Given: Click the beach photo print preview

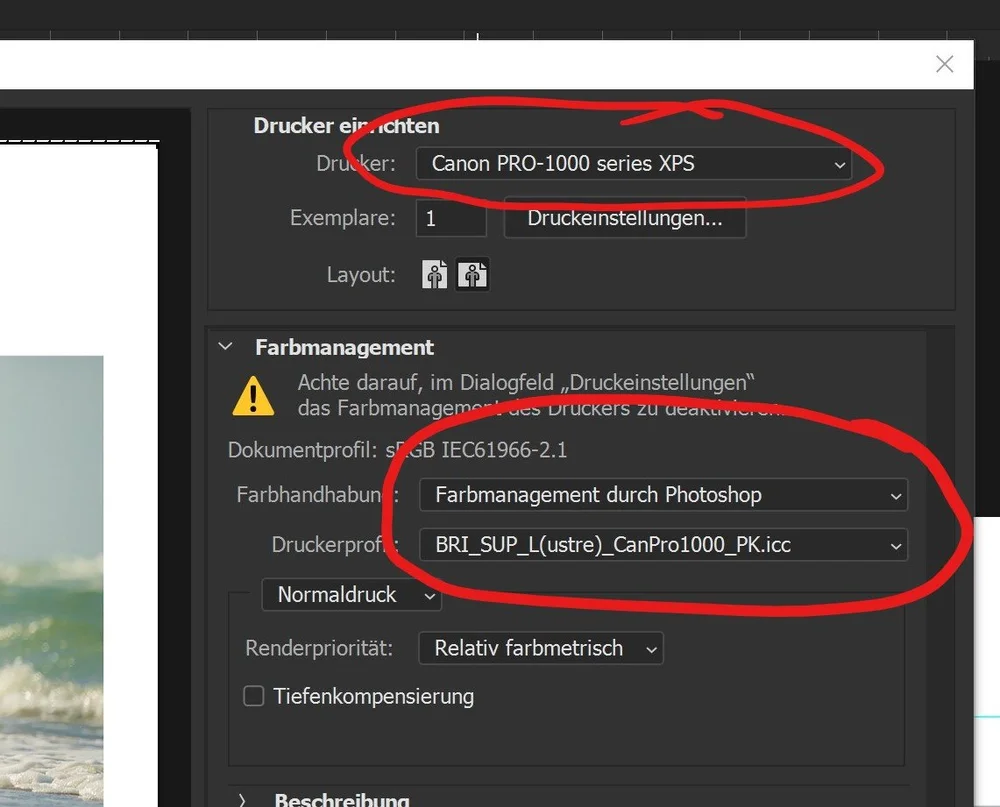Looking at the screenshot, I should point(52,581).
